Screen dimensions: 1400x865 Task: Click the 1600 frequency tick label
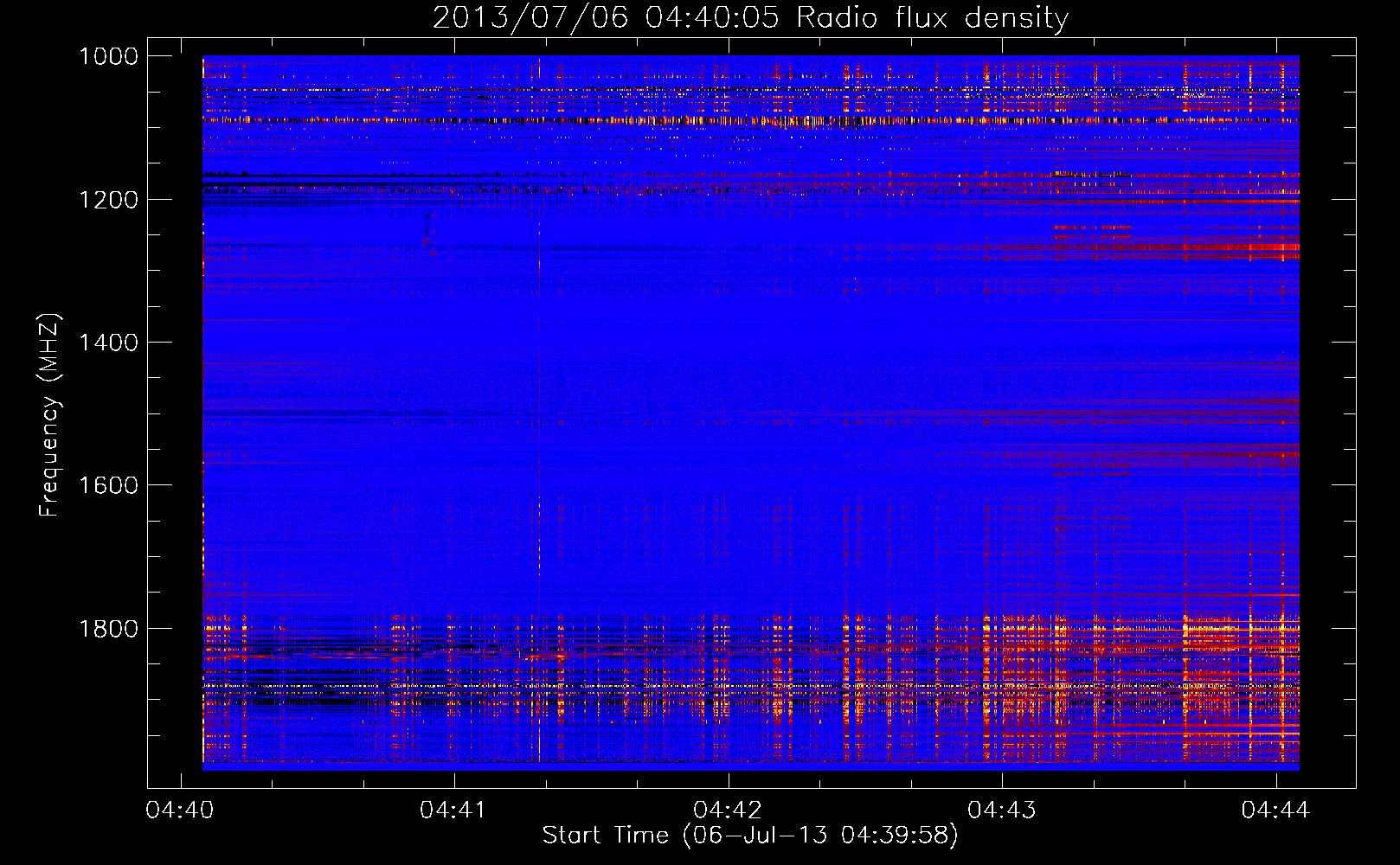pos(108,485)
